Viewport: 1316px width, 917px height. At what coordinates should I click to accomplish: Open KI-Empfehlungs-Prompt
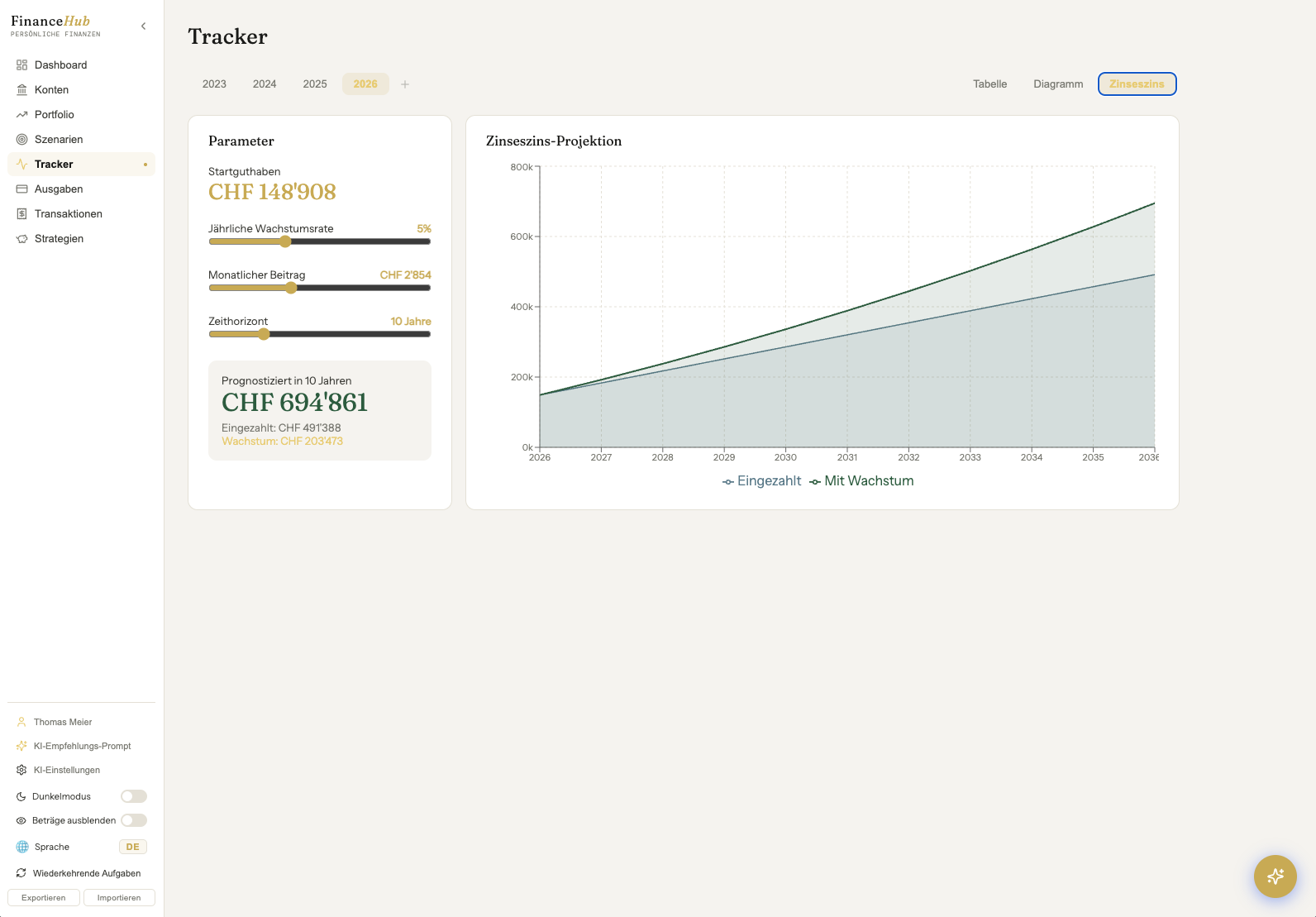[81, 746]
